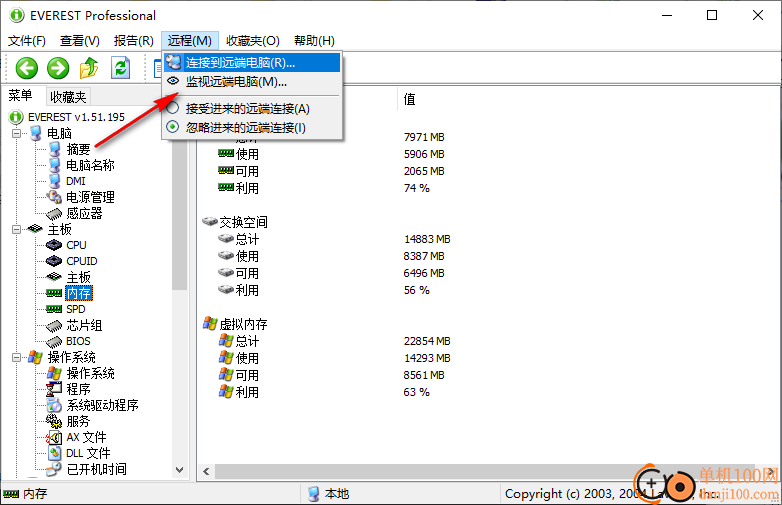782x505 pixels.
Task: Click the green Forward arrow toolbar icon
Action: 58,68
